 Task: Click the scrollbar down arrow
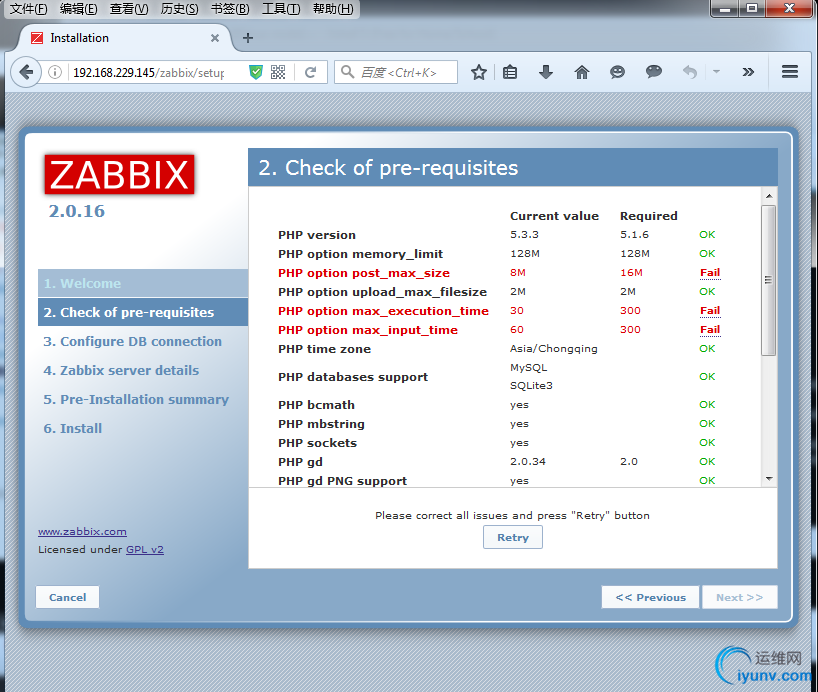click(x=768, y=479)
